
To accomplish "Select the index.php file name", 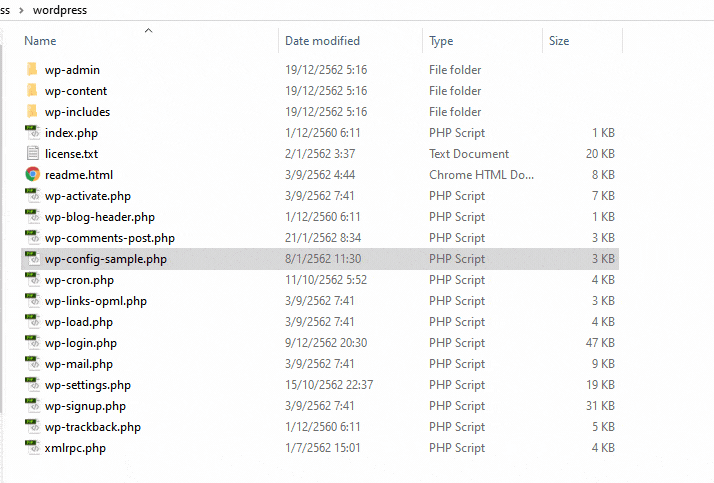I will click(71, 133).
